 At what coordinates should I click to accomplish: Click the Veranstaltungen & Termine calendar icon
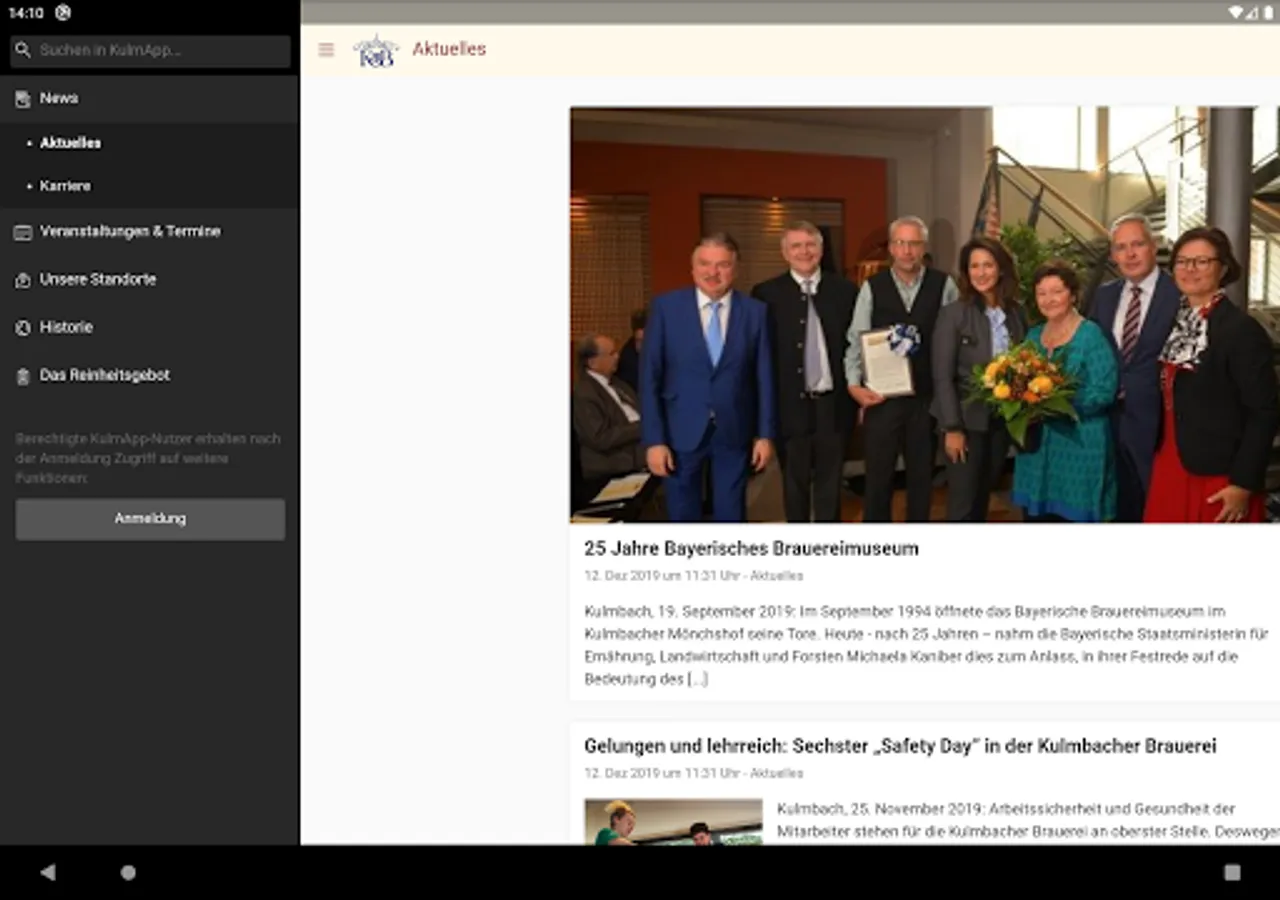click(23, 232)
